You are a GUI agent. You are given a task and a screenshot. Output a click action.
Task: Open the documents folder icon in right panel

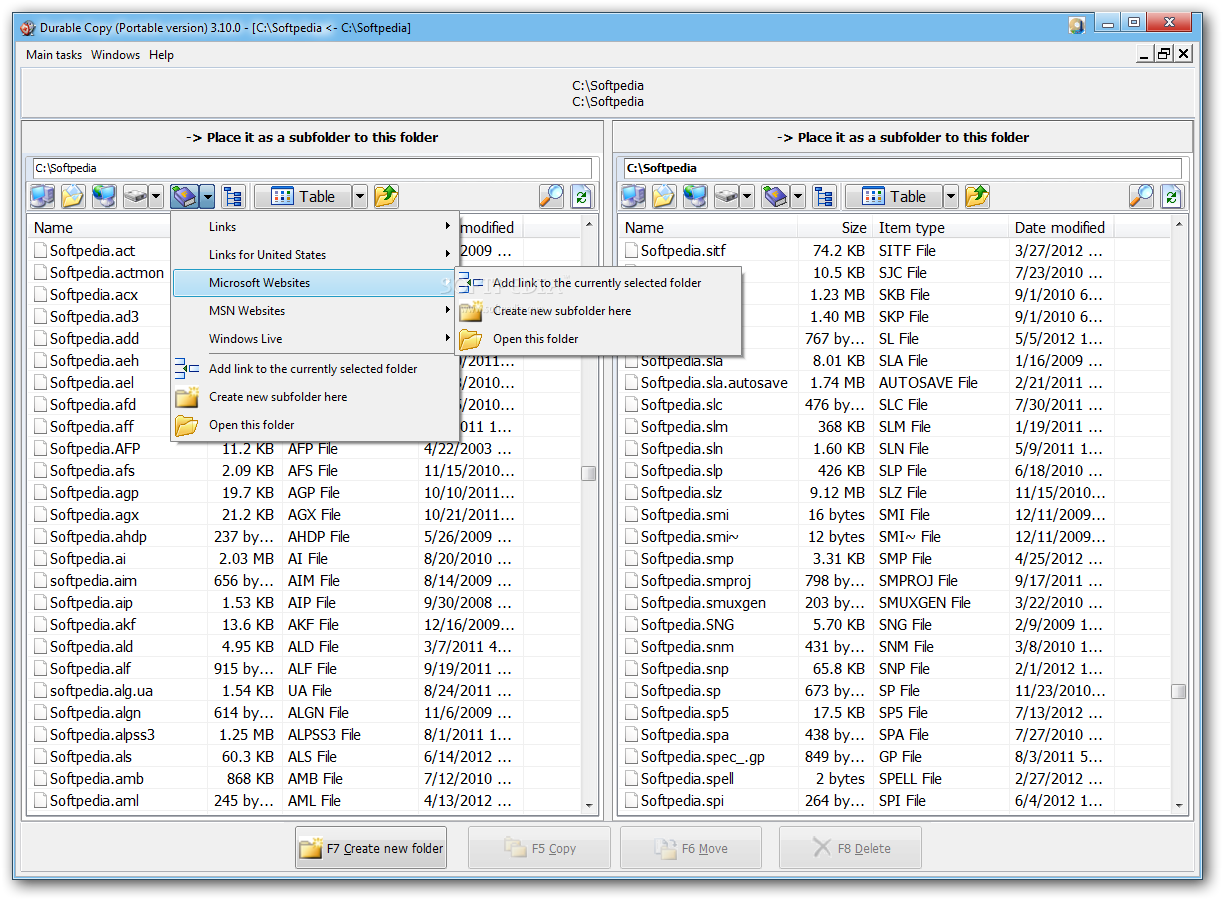pos(665,196)
